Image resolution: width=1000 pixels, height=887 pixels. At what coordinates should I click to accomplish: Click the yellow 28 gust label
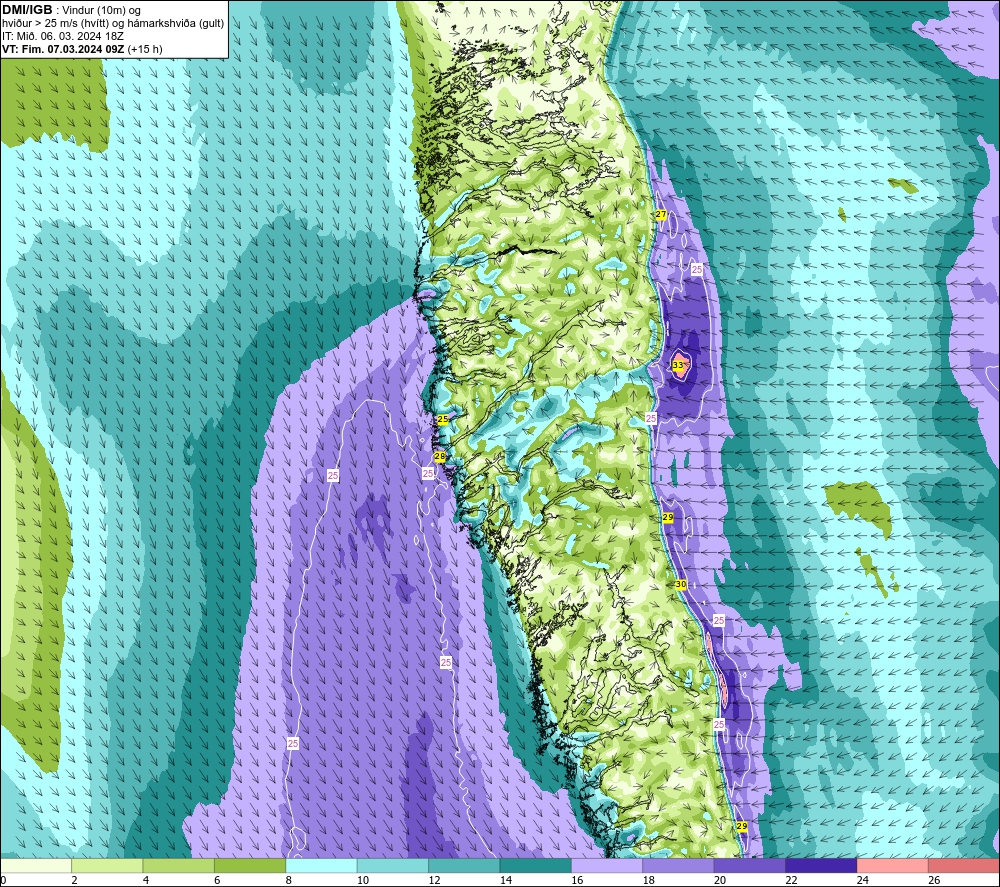coord(439,457)
